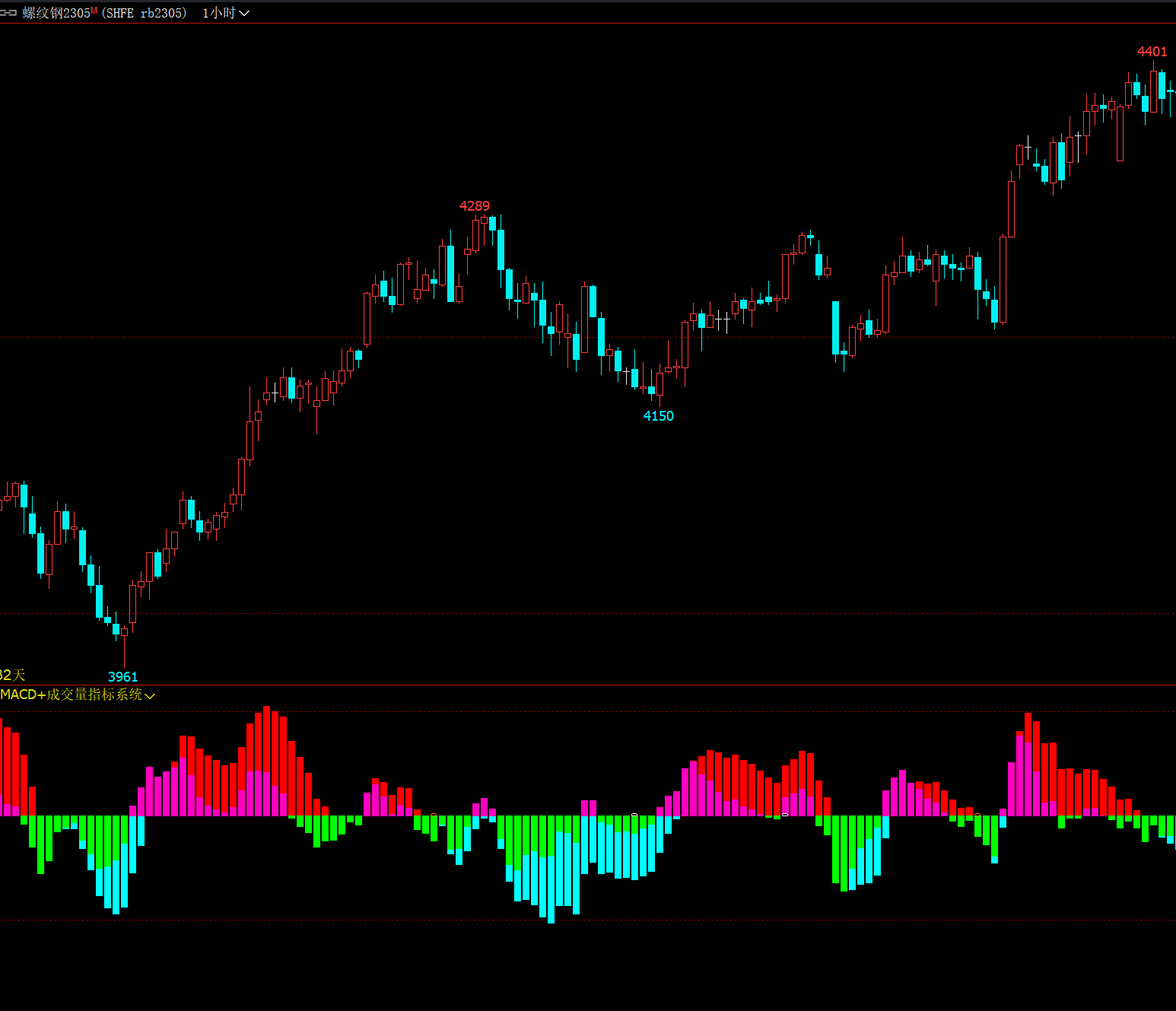The height and width of the screenshot is (1011, 1176).
Task: Expand the MACD+成交量指标系统 indicator dropdown
Action: [150, 695]
